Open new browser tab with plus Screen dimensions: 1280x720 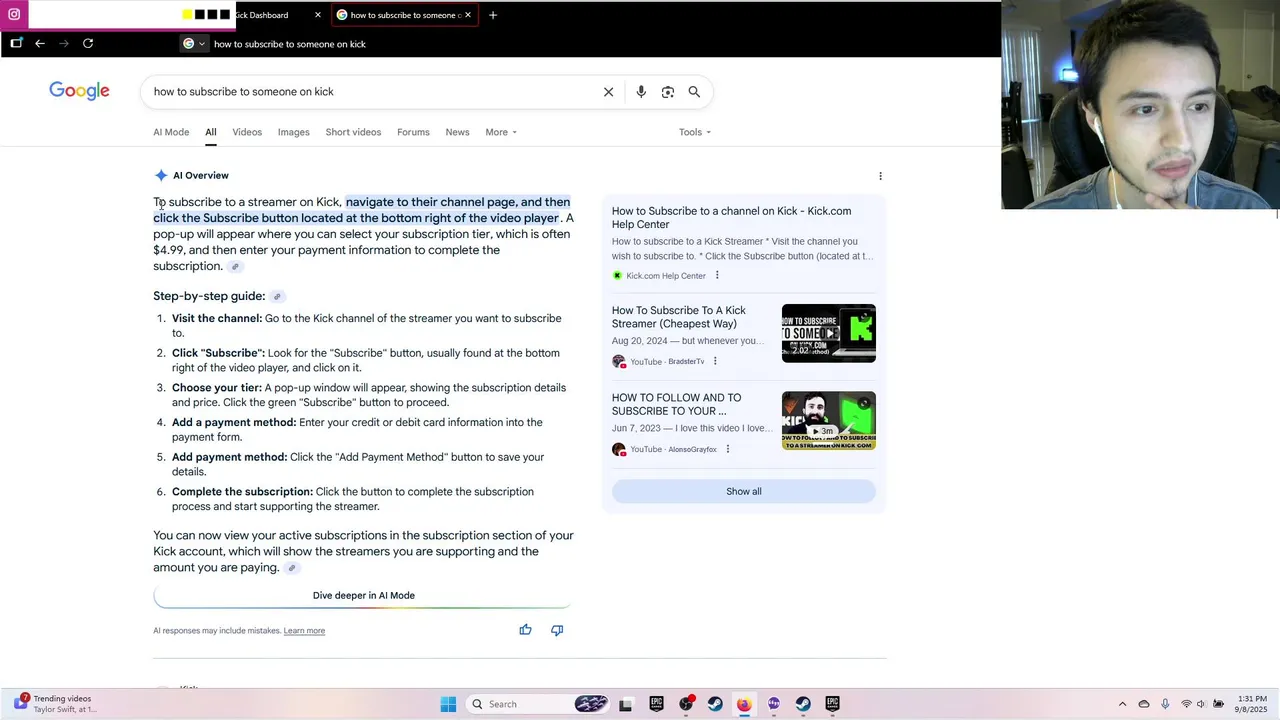[x=493, y=15]
